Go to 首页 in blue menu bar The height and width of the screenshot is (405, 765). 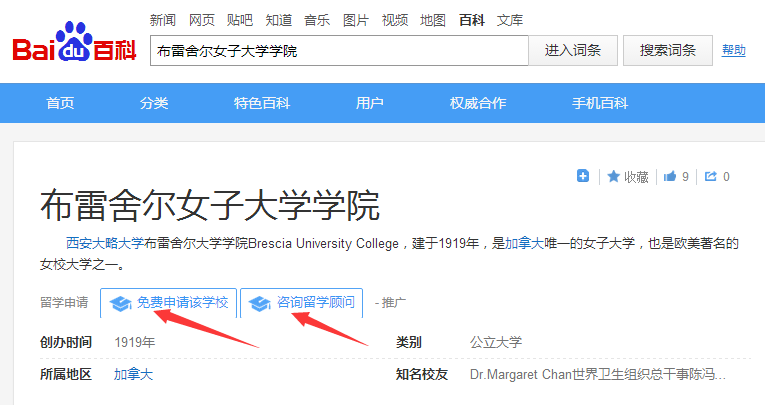click(x=60, y=103)
